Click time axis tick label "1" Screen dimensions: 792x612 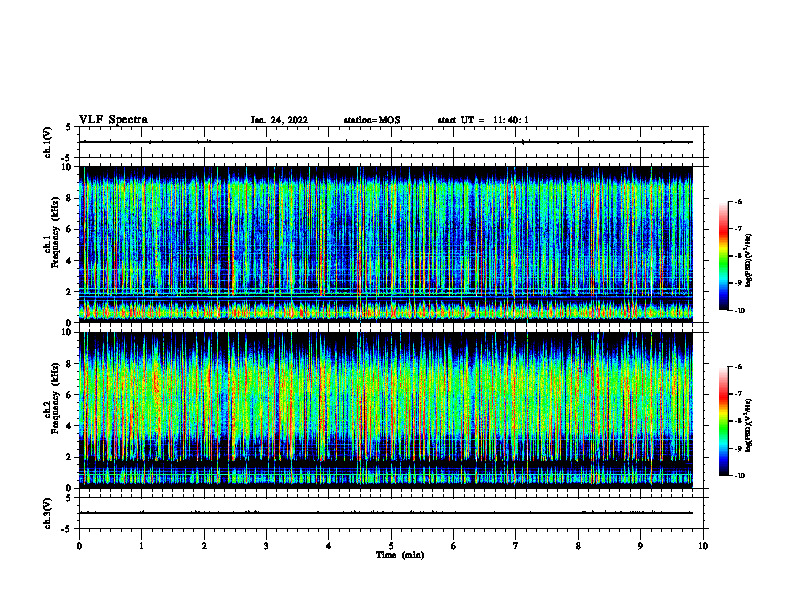point(141,546)
